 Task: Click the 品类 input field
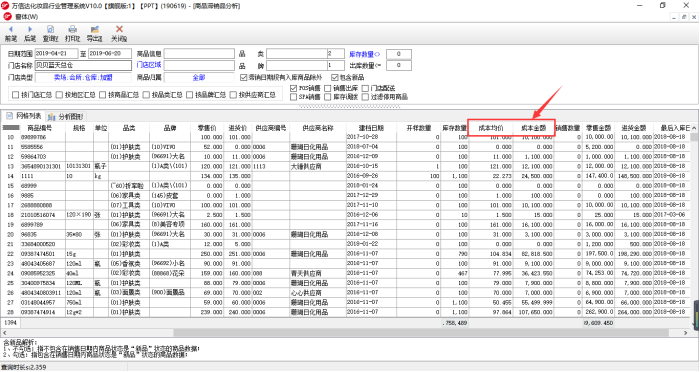pos(297,54)
